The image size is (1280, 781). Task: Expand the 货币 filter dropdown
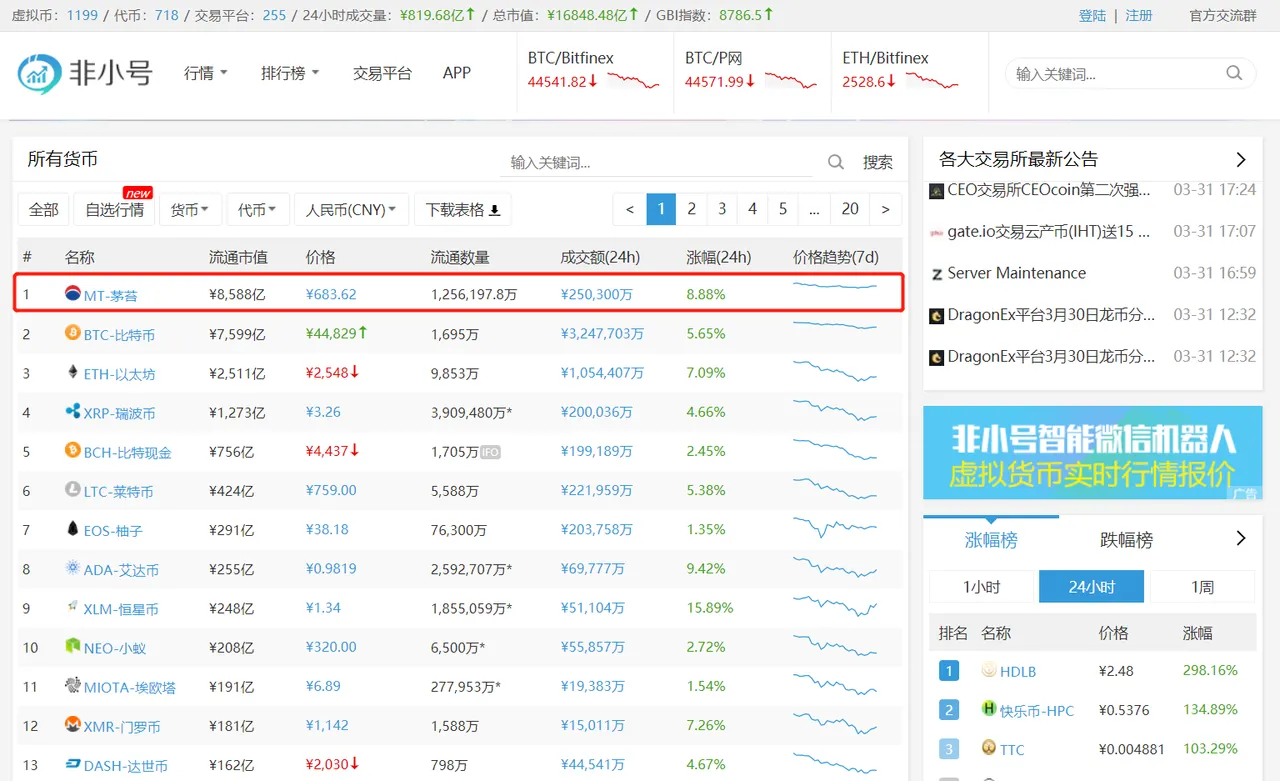coord(190,209)
